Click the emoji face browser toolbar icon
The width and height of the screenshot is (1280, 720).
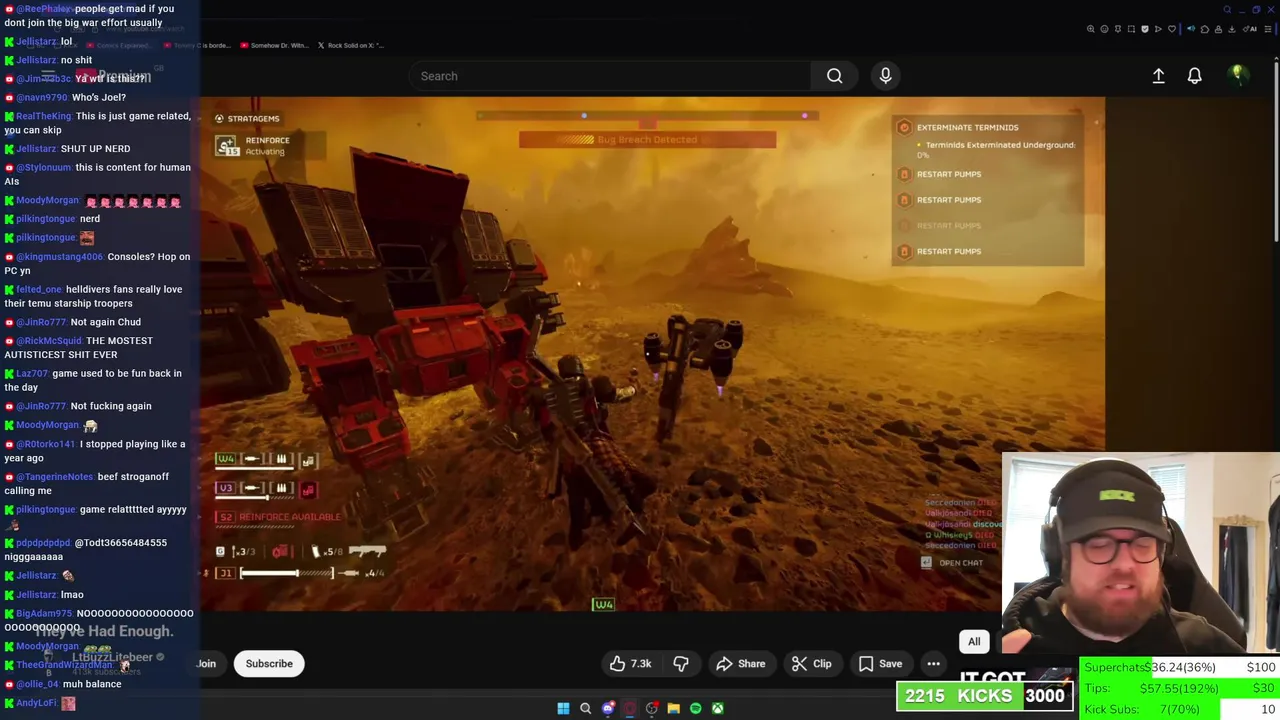coord(1104,29)
